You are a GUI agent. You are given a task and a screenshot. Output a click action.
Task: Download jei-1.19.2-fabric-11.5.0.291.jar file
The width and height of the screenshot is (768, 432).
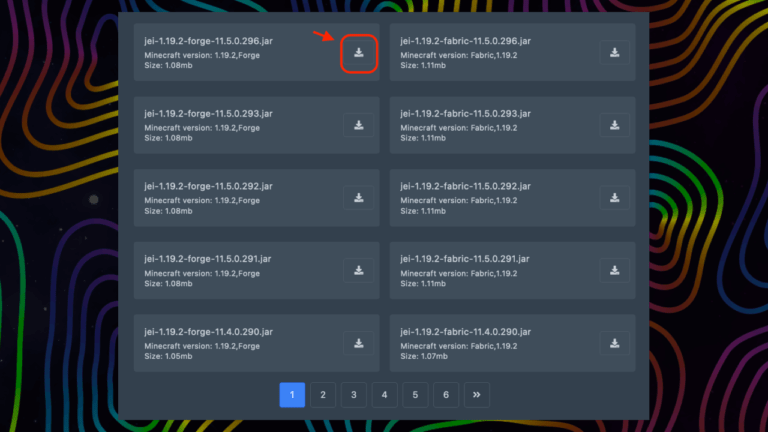click(x=615, y=271)
